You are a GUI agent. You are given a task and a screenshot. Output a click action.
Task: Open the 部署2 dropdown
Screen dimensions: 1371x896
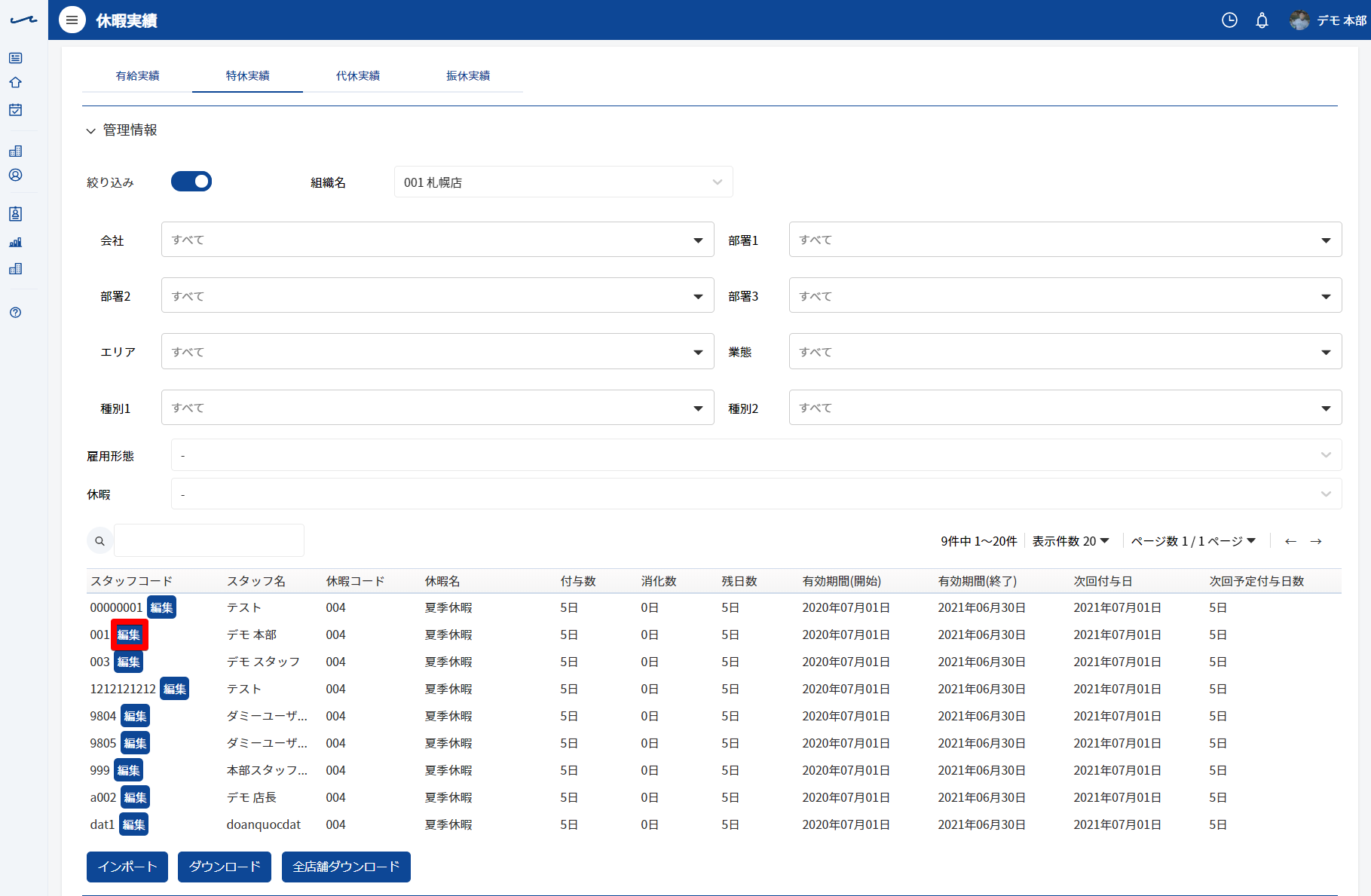[x=437, y=295]
